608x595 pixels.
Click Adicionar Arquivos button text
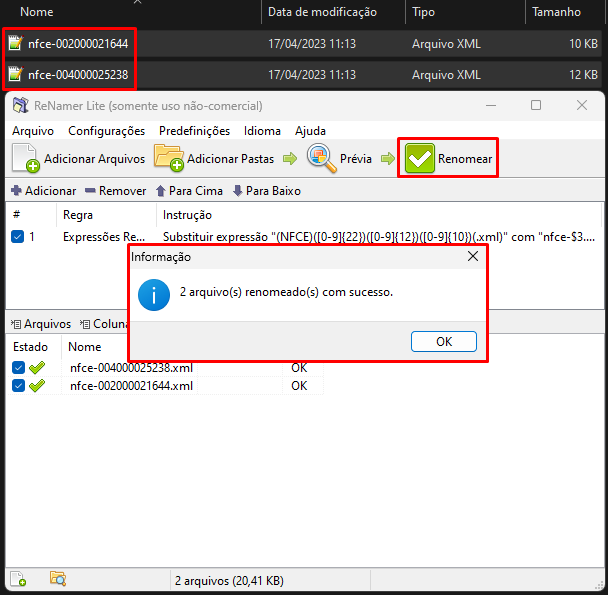tap(94, 159)
